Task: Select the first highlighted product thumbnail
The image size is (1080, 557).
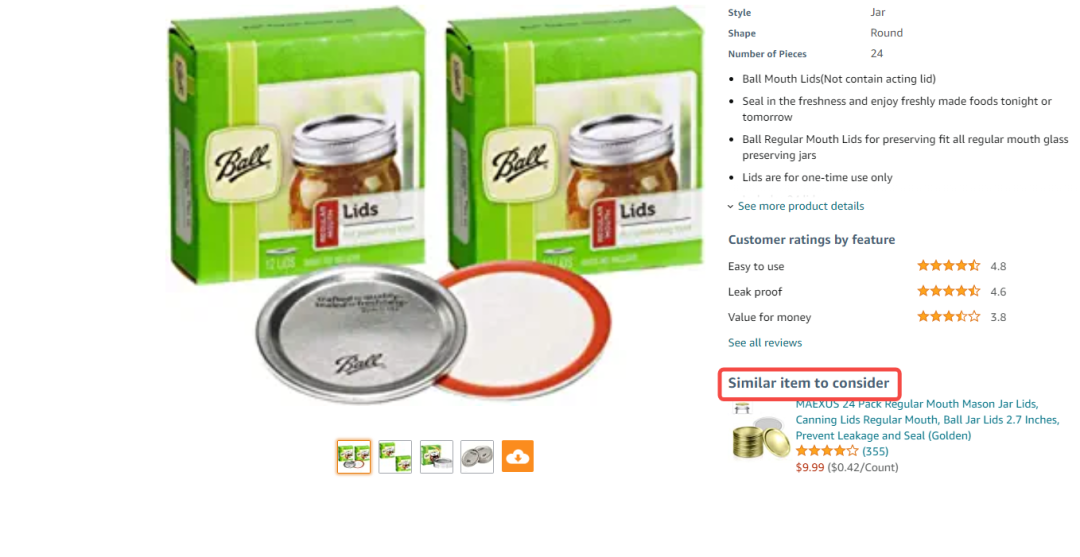Action: click(354, 456)
